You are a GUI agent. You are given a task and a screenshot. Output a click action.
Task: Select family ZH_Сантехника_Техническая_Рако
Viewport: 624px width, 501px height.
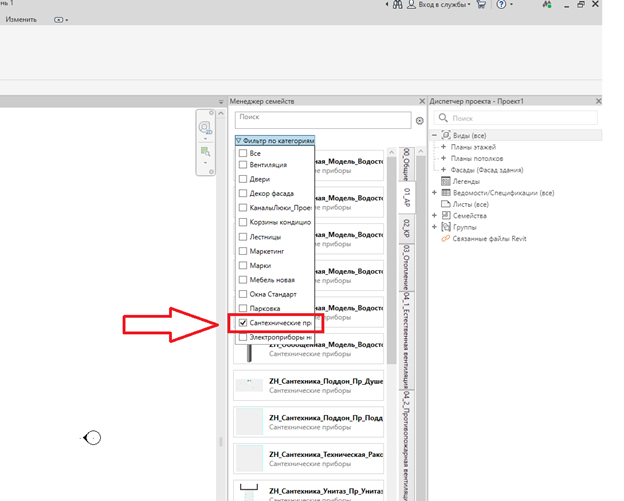click(x=309, y=458)
